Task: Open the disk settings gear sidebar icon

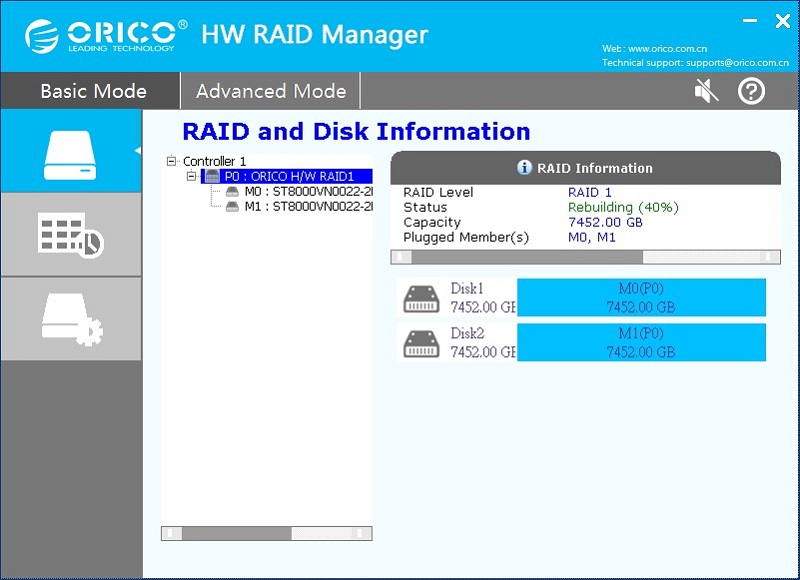Action: 70,320
